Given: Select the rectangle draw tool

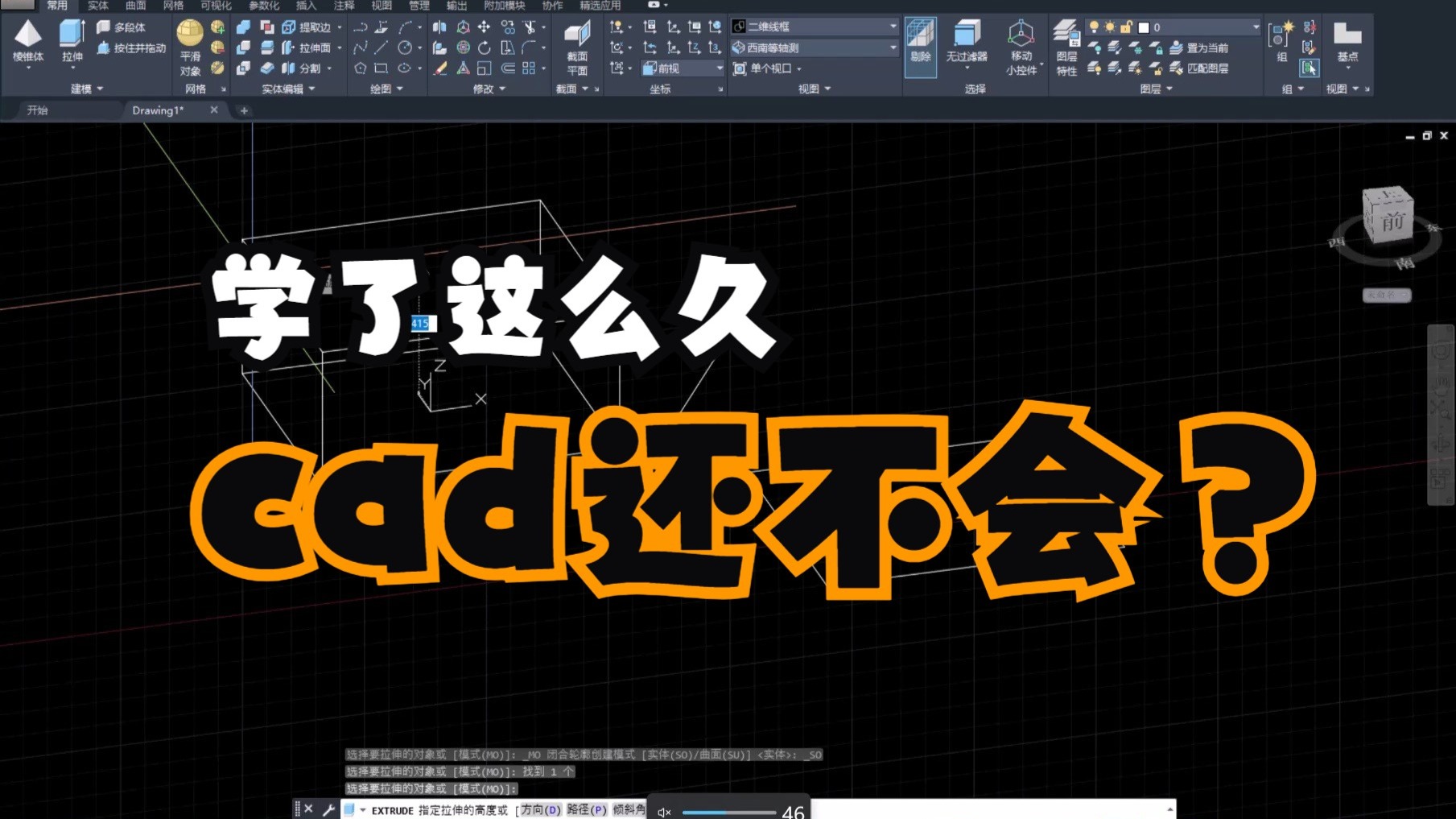Looking at the screenshot, I should click(x=382, y=68).
